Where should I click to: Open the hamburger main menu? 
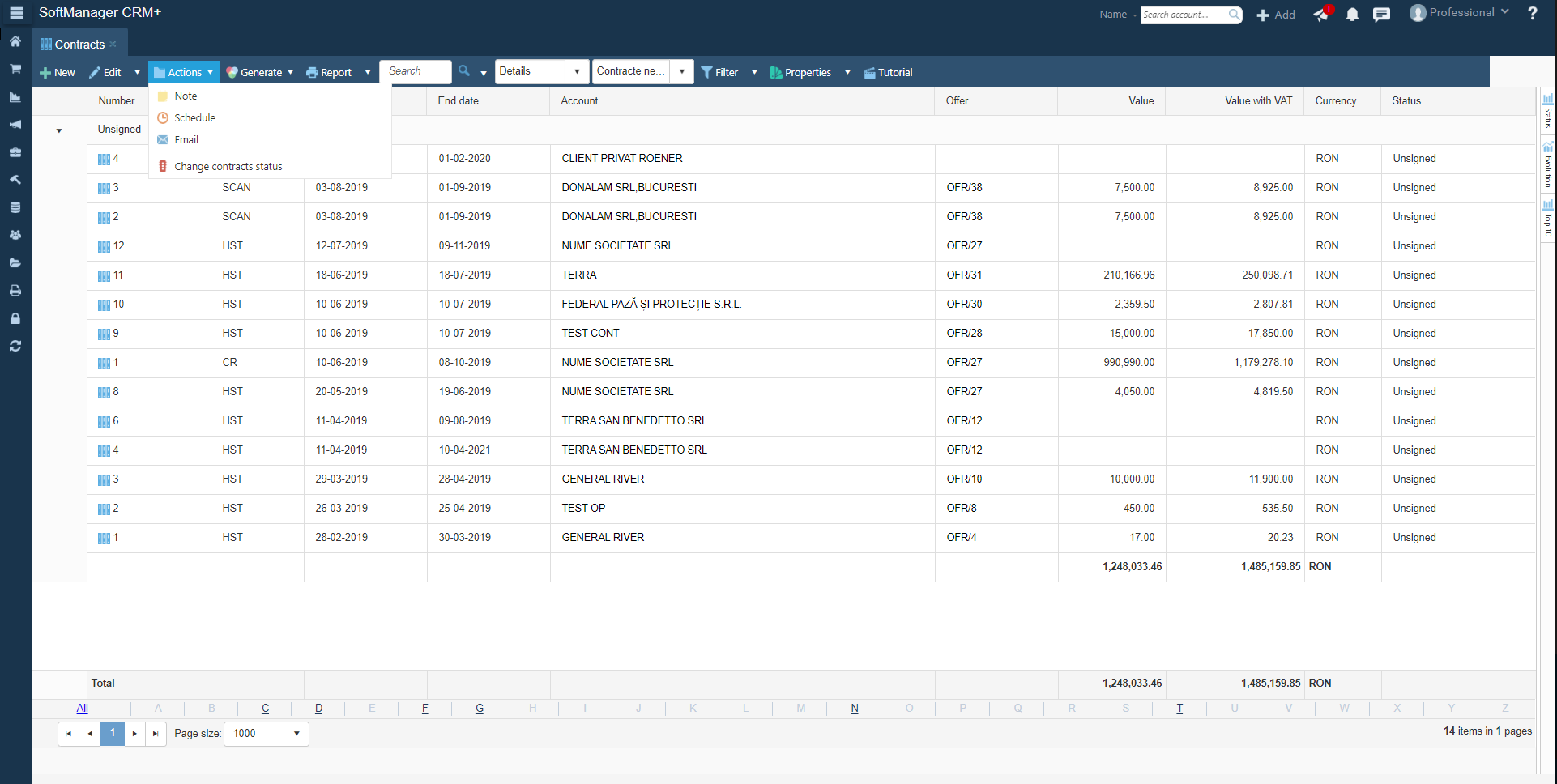pos(16,13)
